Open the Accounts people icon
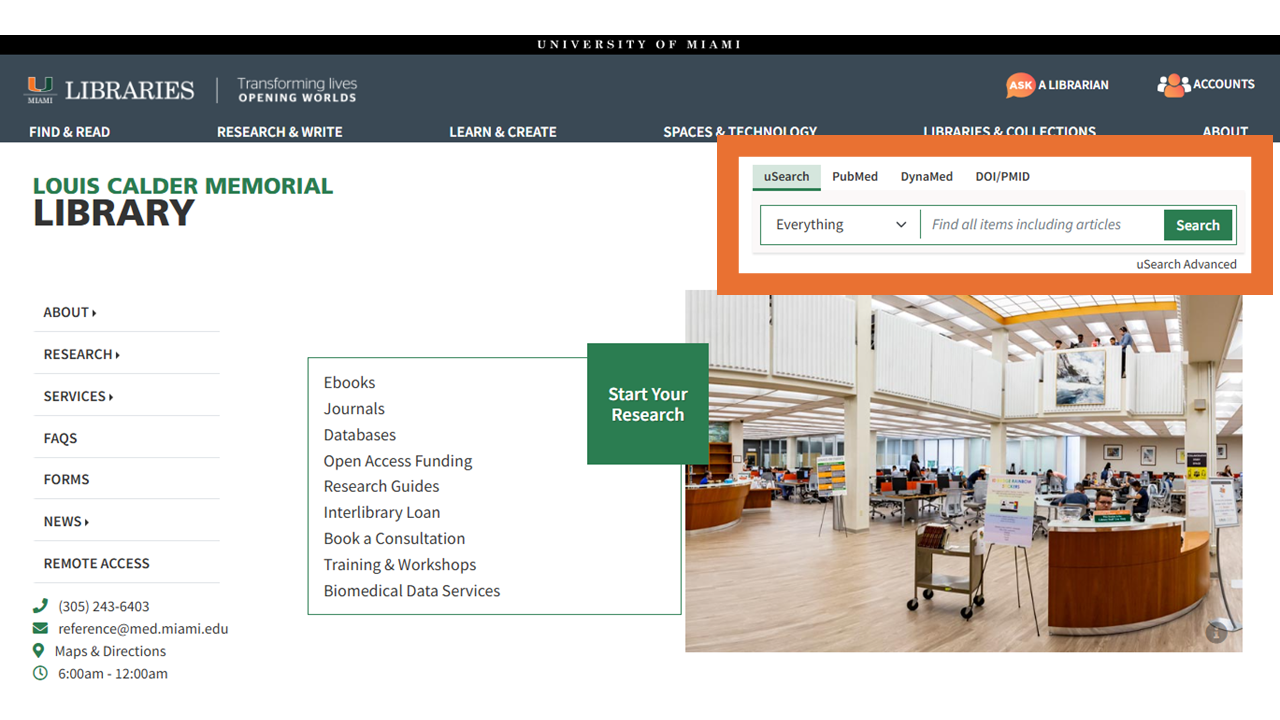 [1173, 85]
